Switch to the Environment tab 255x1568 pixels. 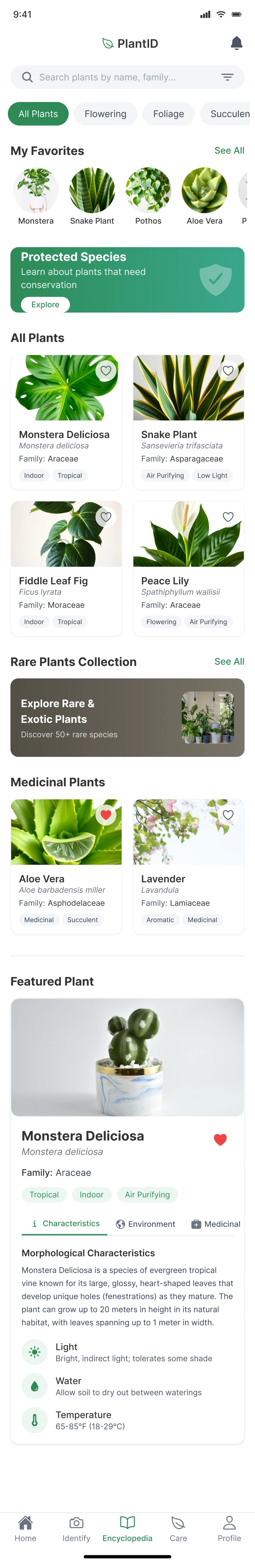click(x=146, y=1223)
